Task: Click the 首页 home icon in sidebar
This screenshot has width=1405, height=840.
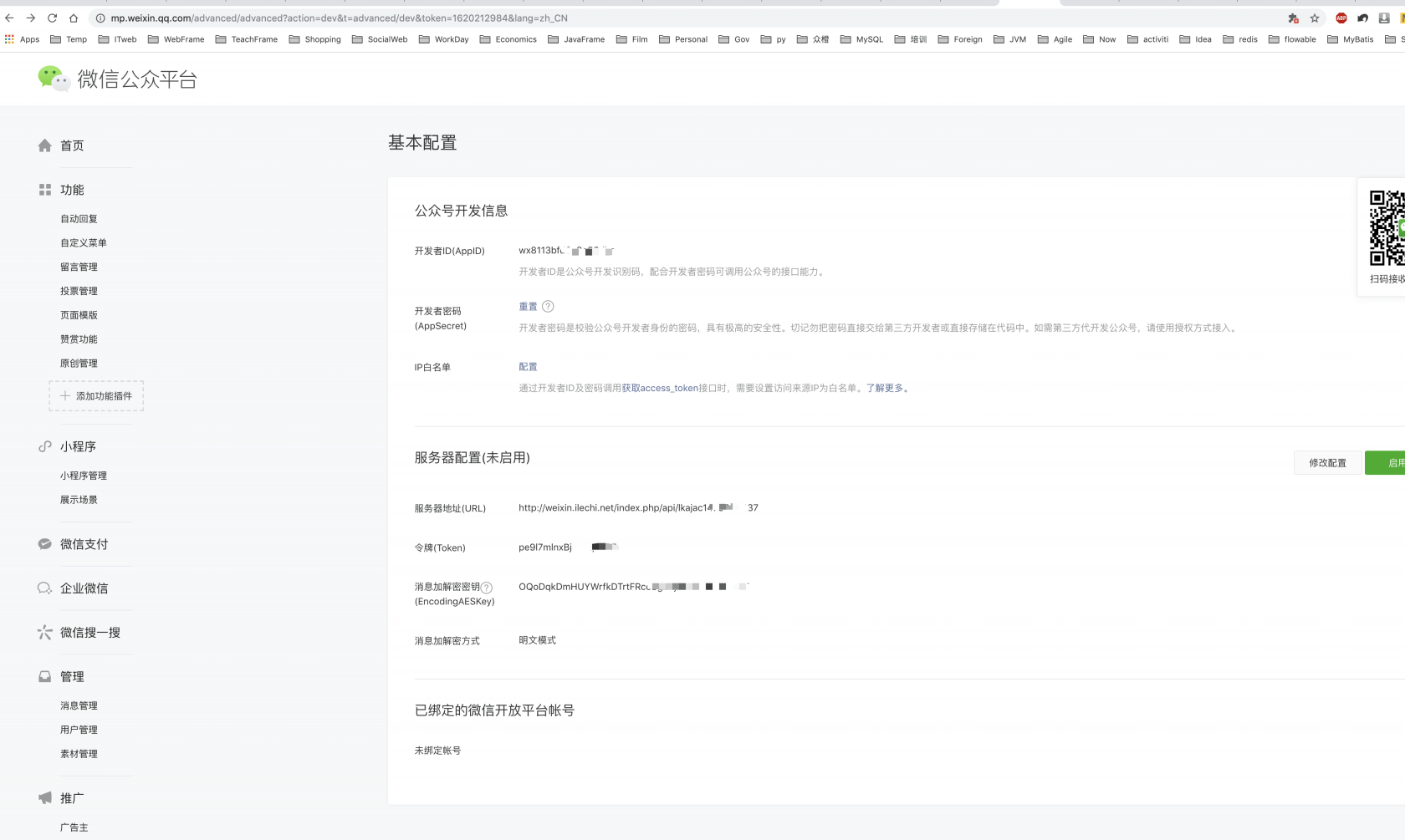Action: pos(45,145)
